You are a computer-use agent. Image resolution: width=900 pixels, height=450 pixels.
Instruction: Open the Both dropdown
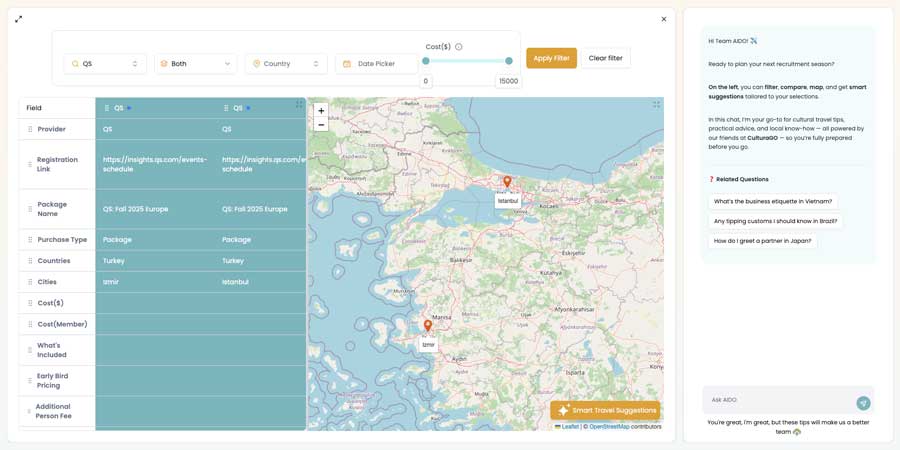[x=195, y=64]
